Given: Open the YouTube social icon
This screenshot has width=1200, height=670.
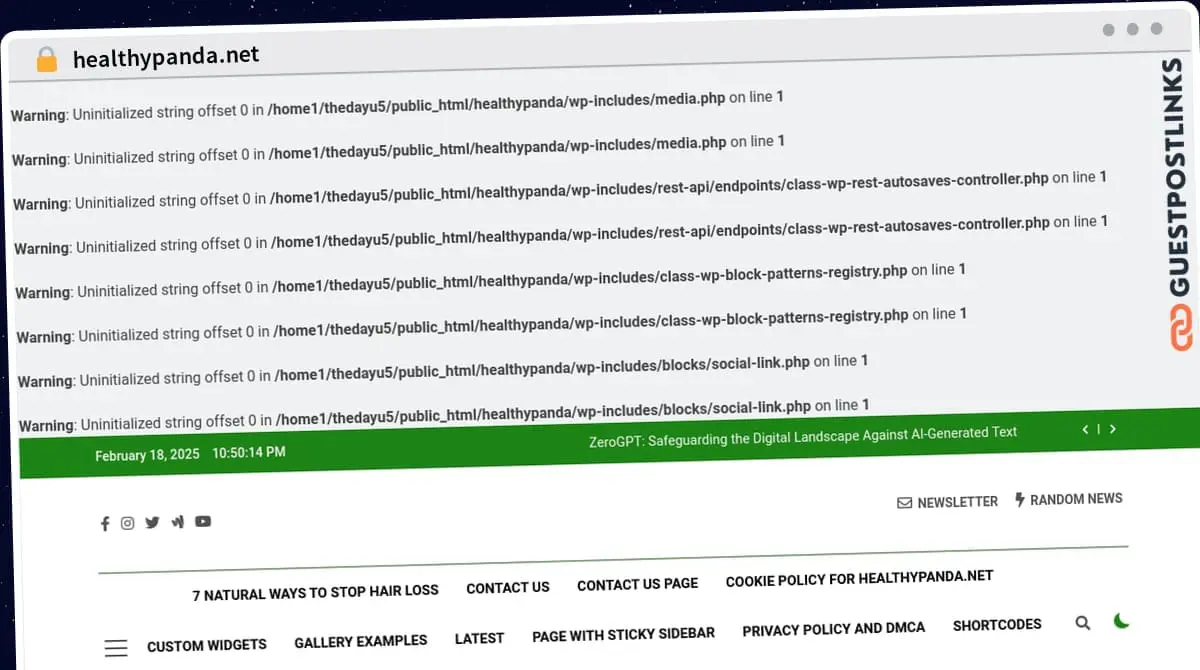Looking at the screenshot, I should point(203,521).
